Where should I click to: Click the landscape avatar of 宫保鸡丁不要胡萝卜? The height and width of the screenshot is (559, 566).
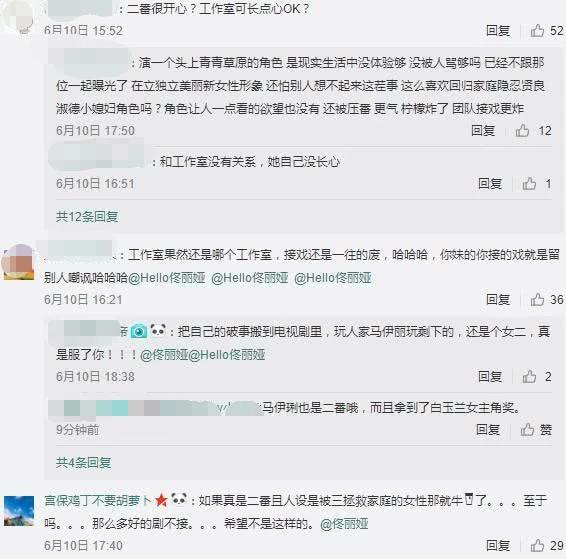tap(19, 511)
